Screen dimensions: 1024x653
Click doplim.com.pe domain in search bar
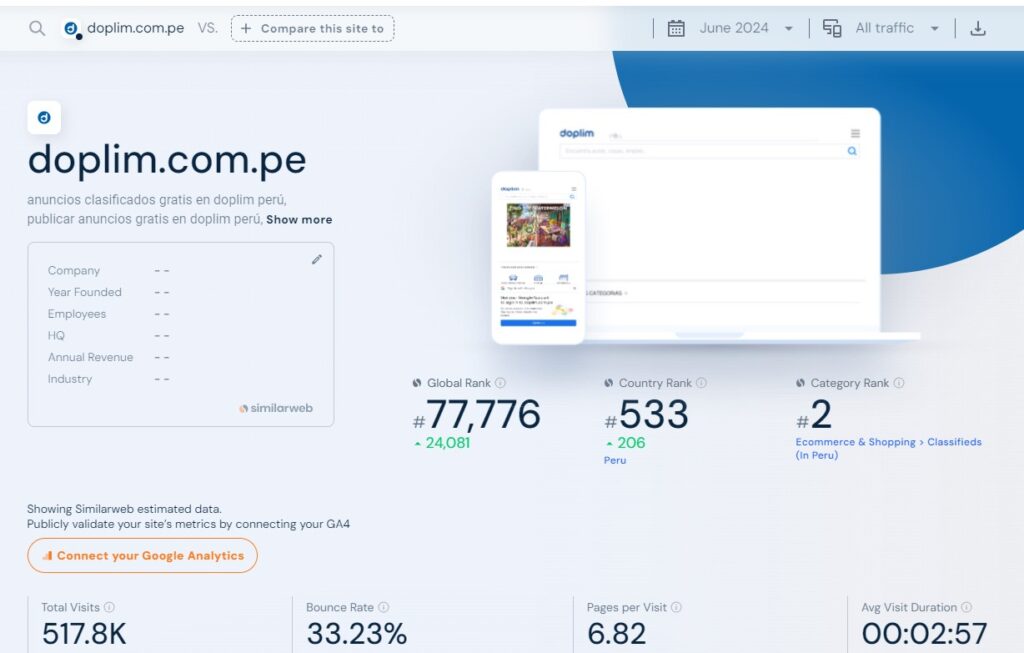click(x=135, y=28)
